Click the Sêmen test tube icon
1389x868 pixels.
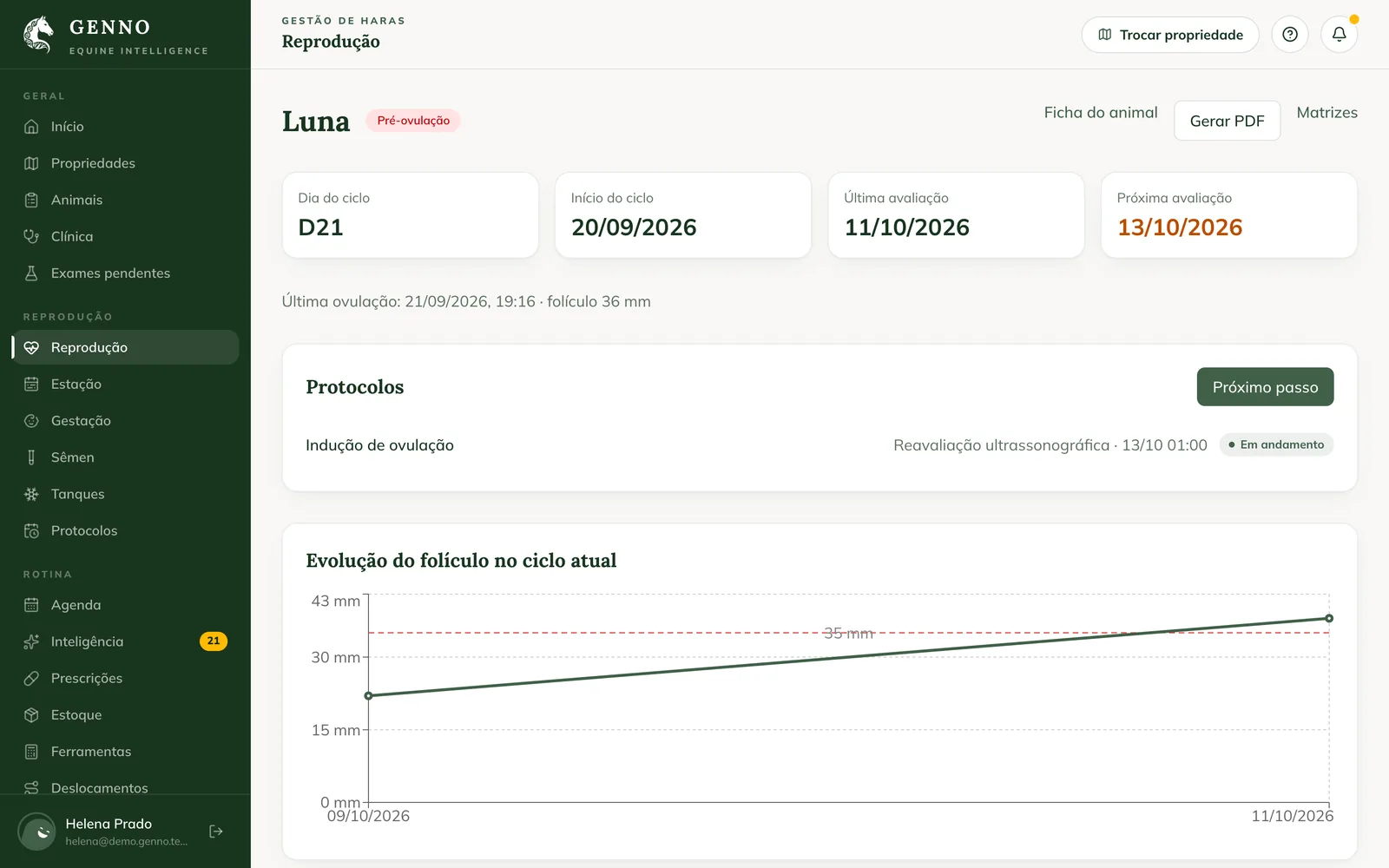[31, 457]
